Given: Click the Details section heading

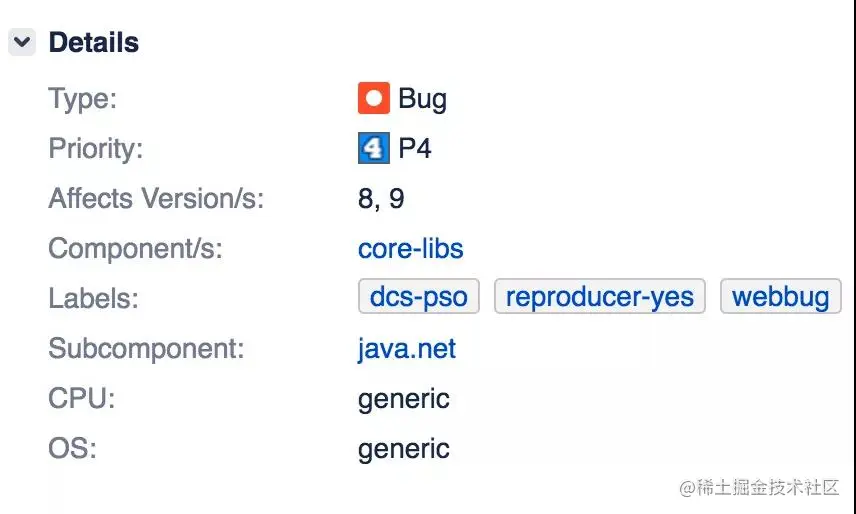Looking at the screenshot, I should coord(93,43).
